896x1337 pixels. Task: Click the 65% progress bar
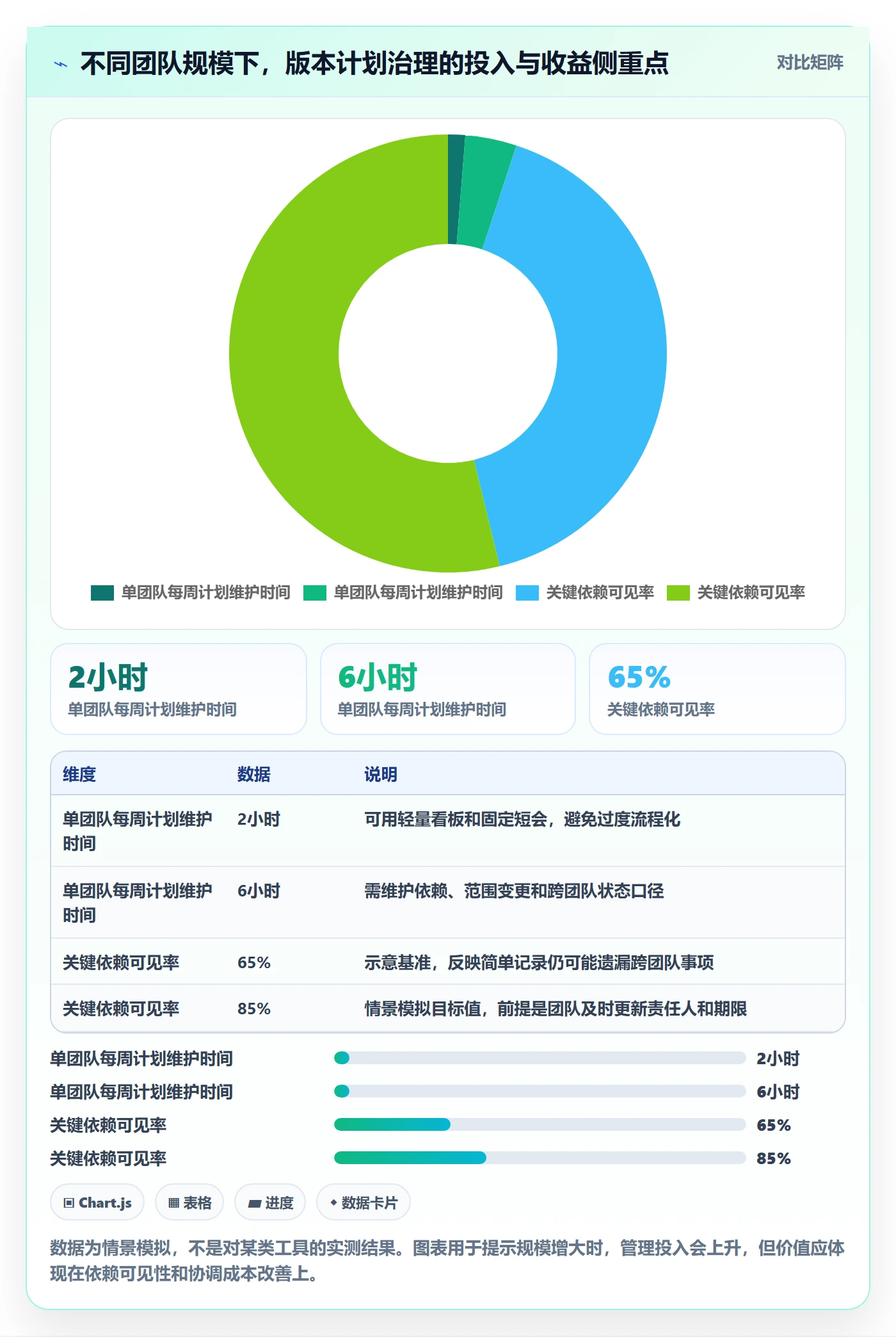[x=540, y=1124]
